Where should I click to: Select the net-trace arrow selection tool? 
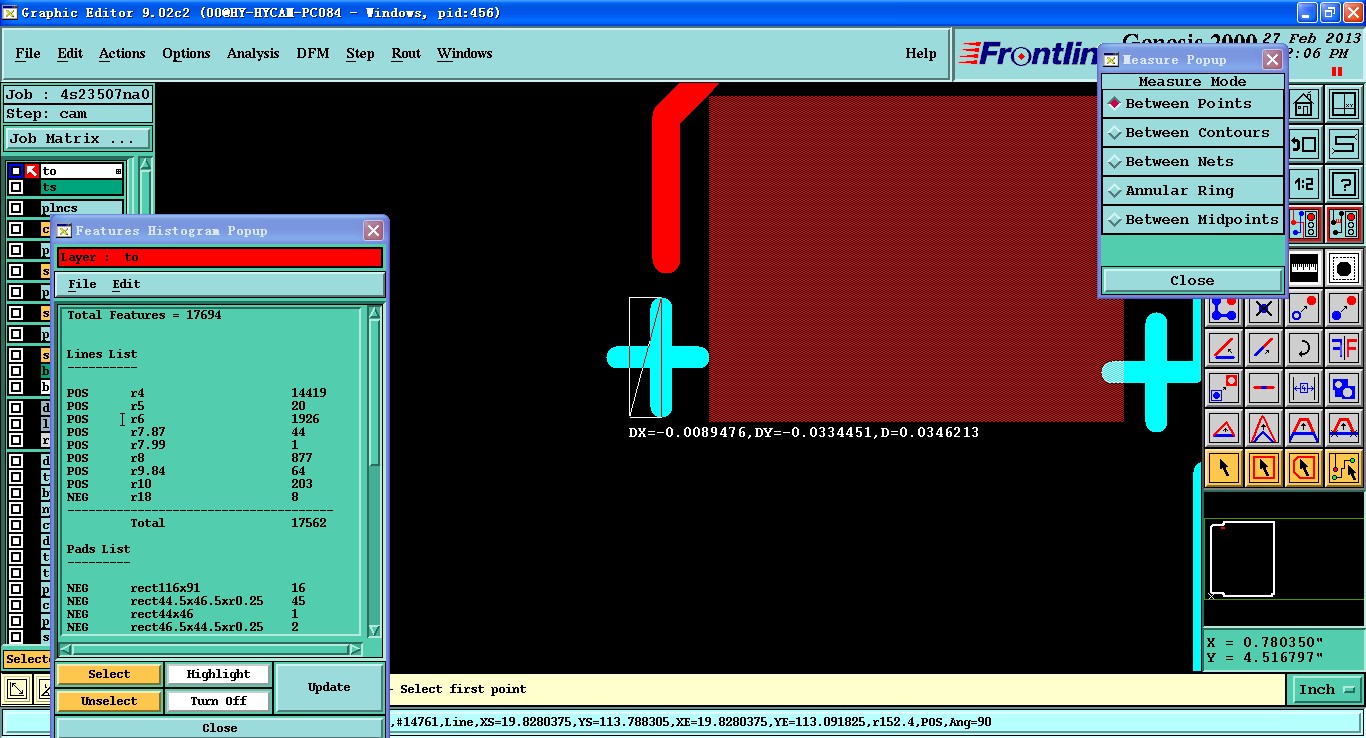[x=1344, y=468]
